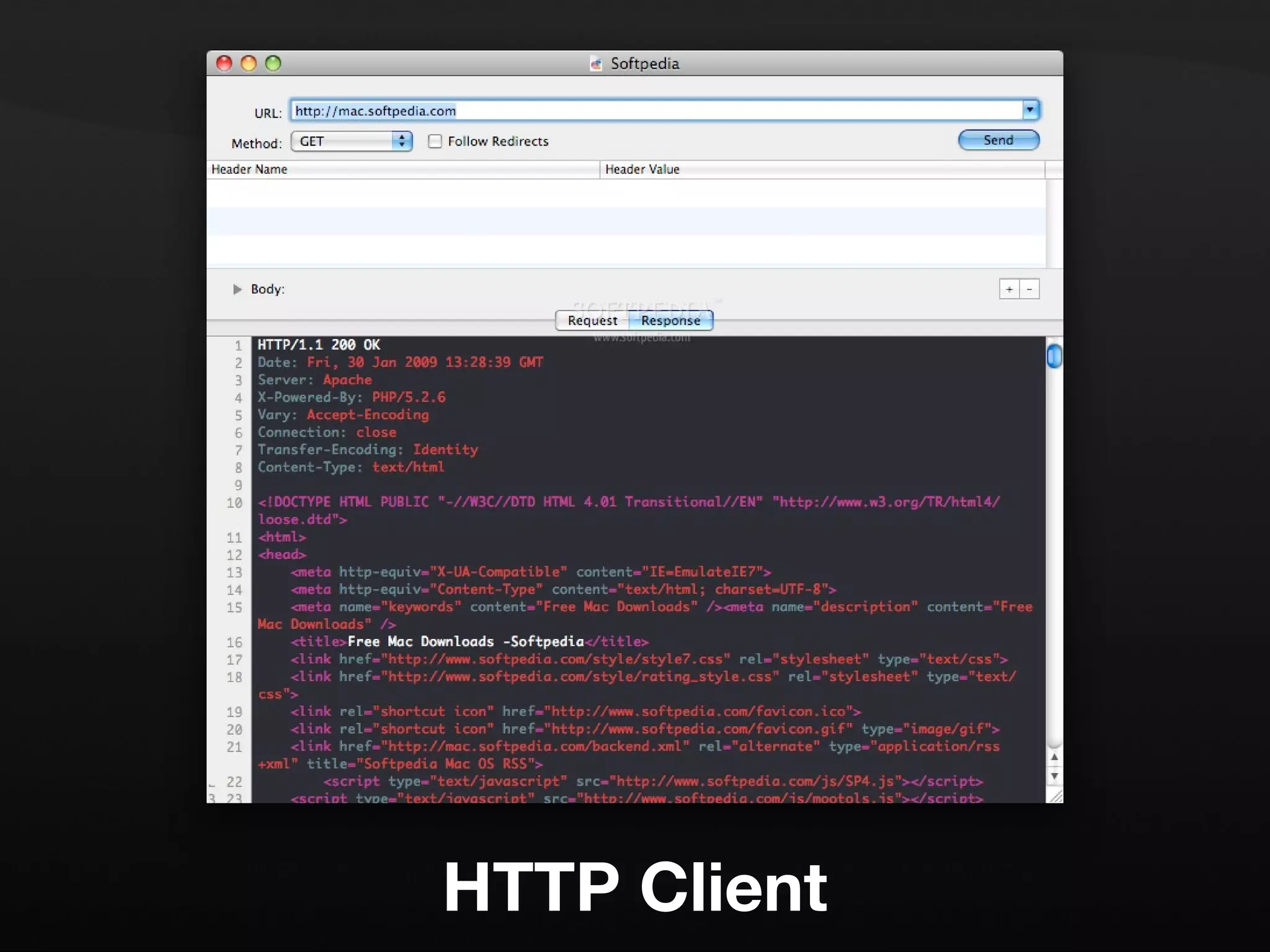
Task: Expand the Body disclosure triangle
Action: pos(237,289)
